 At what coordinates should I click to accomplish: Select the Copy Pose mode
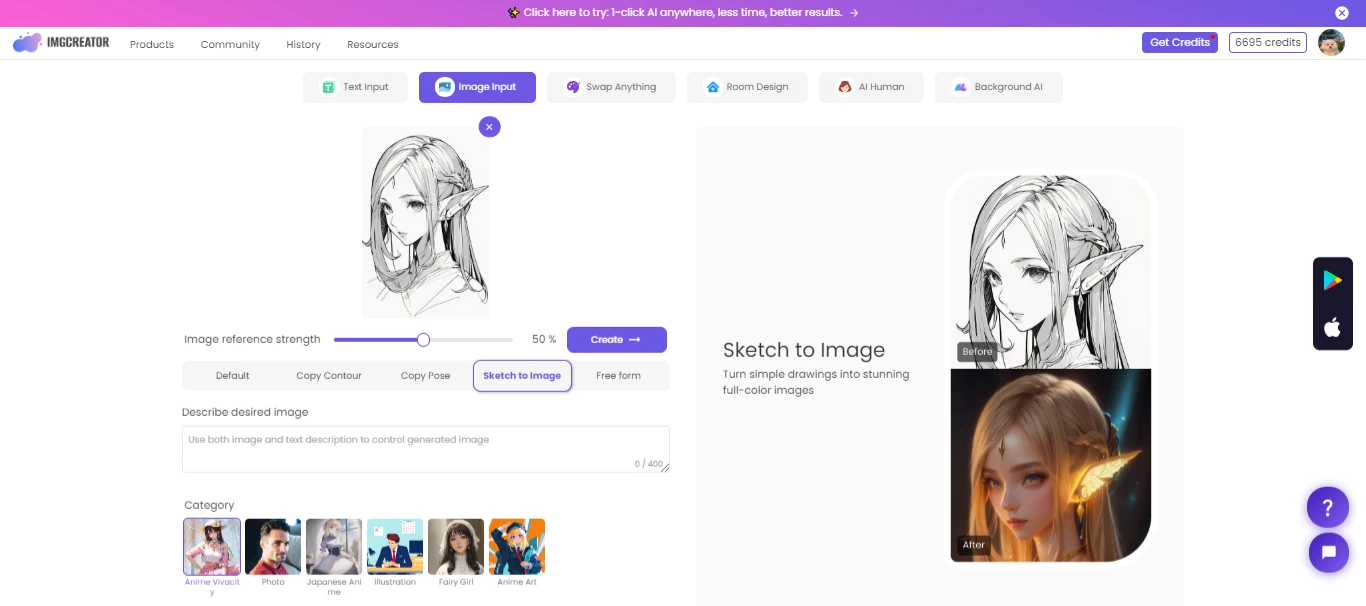point(425,376)
